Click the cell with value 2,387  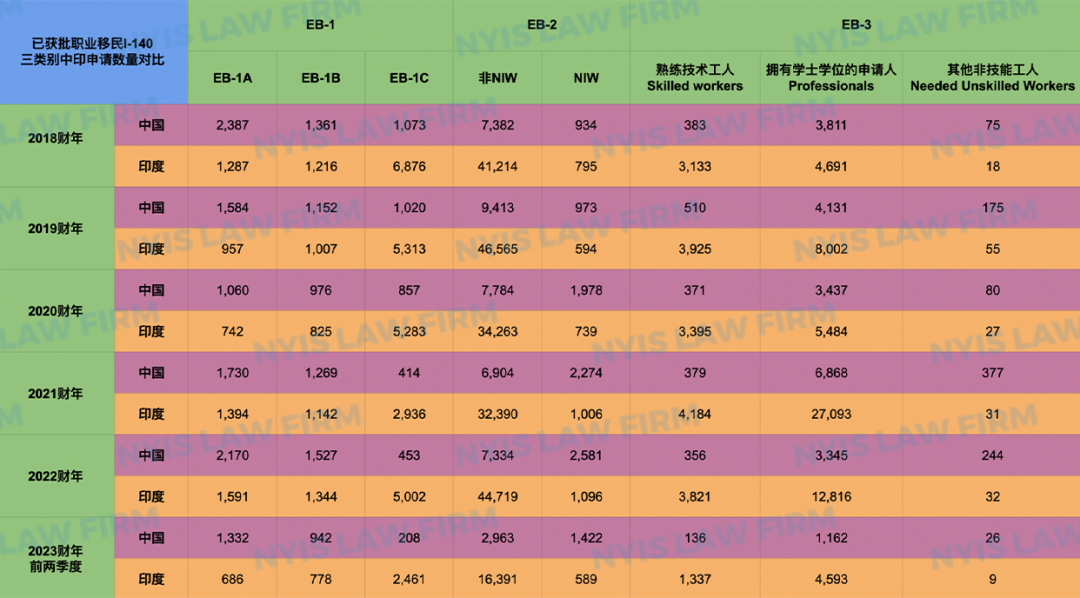[232, 125]
